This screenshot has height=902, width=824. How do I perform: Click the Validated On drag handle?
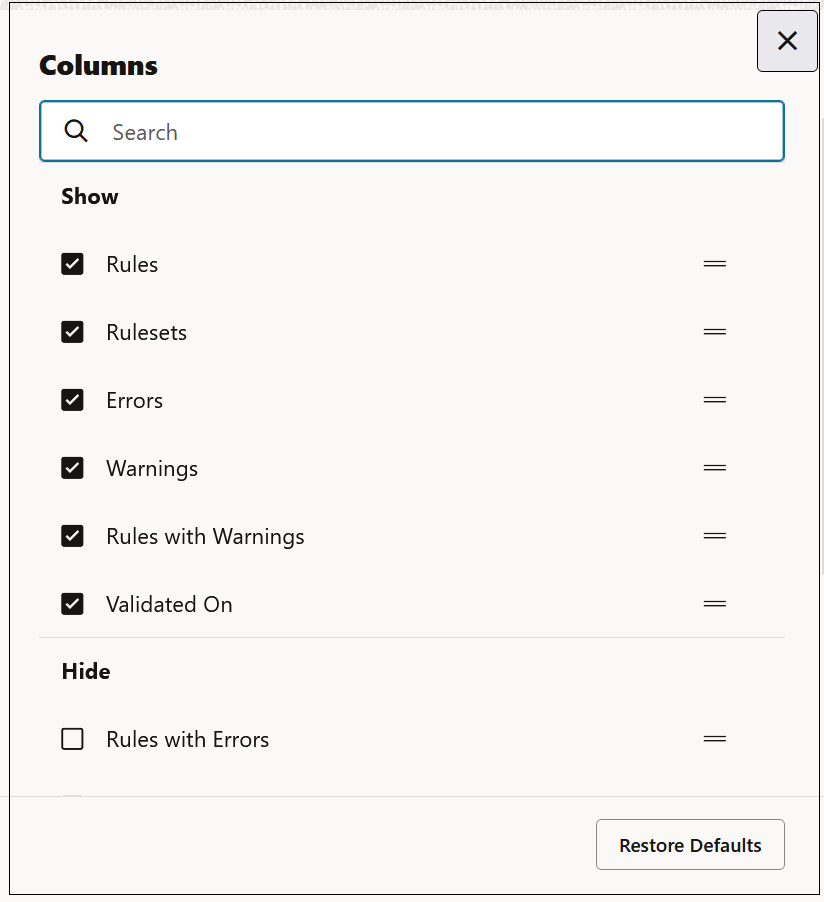pyautogui.click(x=714, y=603)
